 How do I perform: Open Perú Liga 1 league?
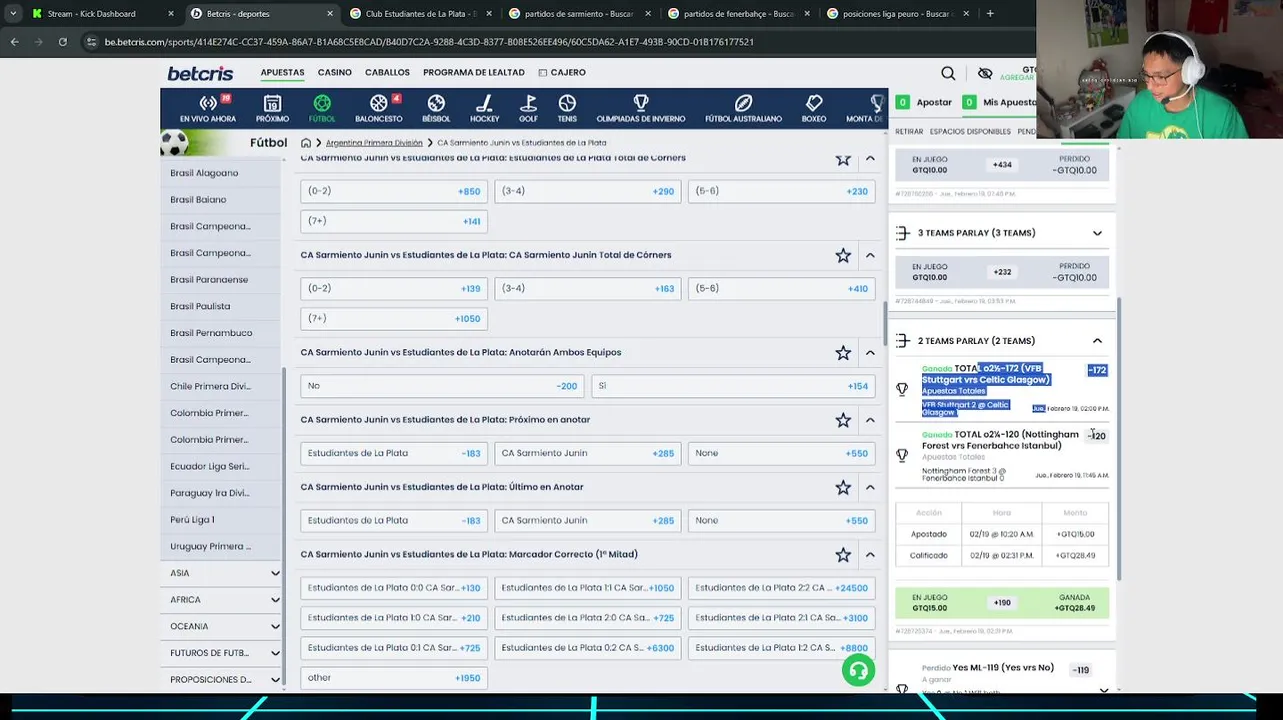[192, 520]
